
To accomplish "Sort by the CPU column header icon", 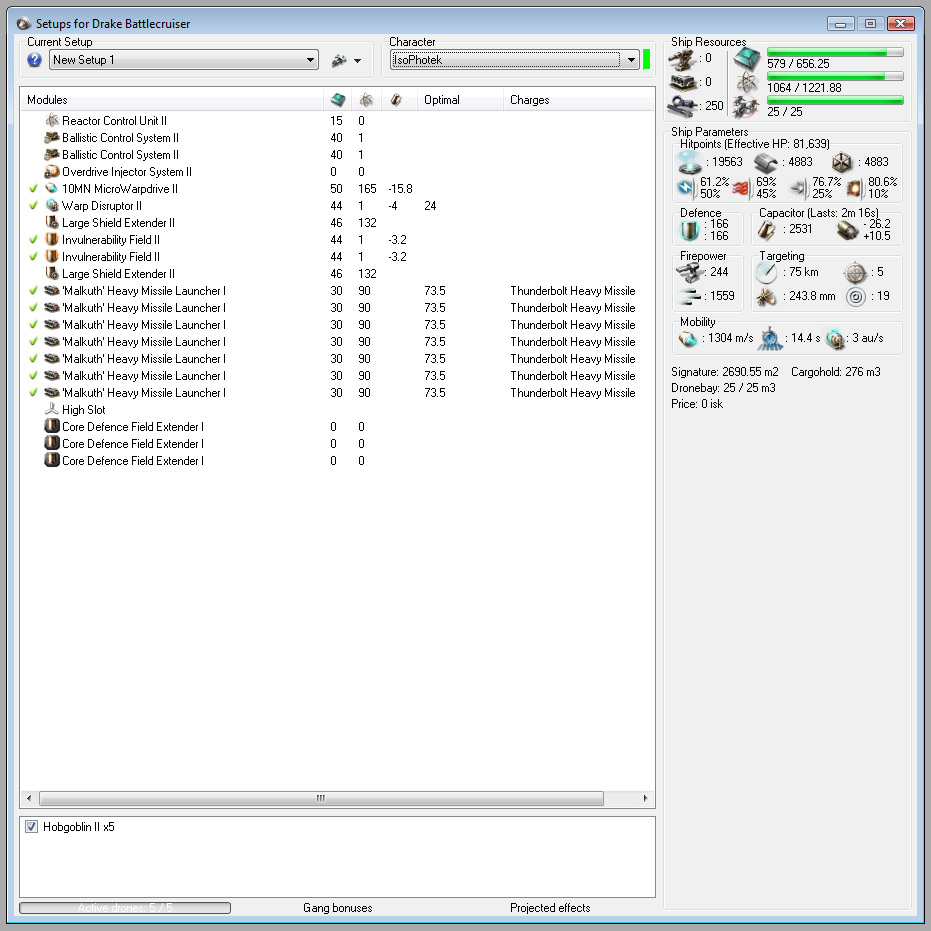I will coord(338,100).
